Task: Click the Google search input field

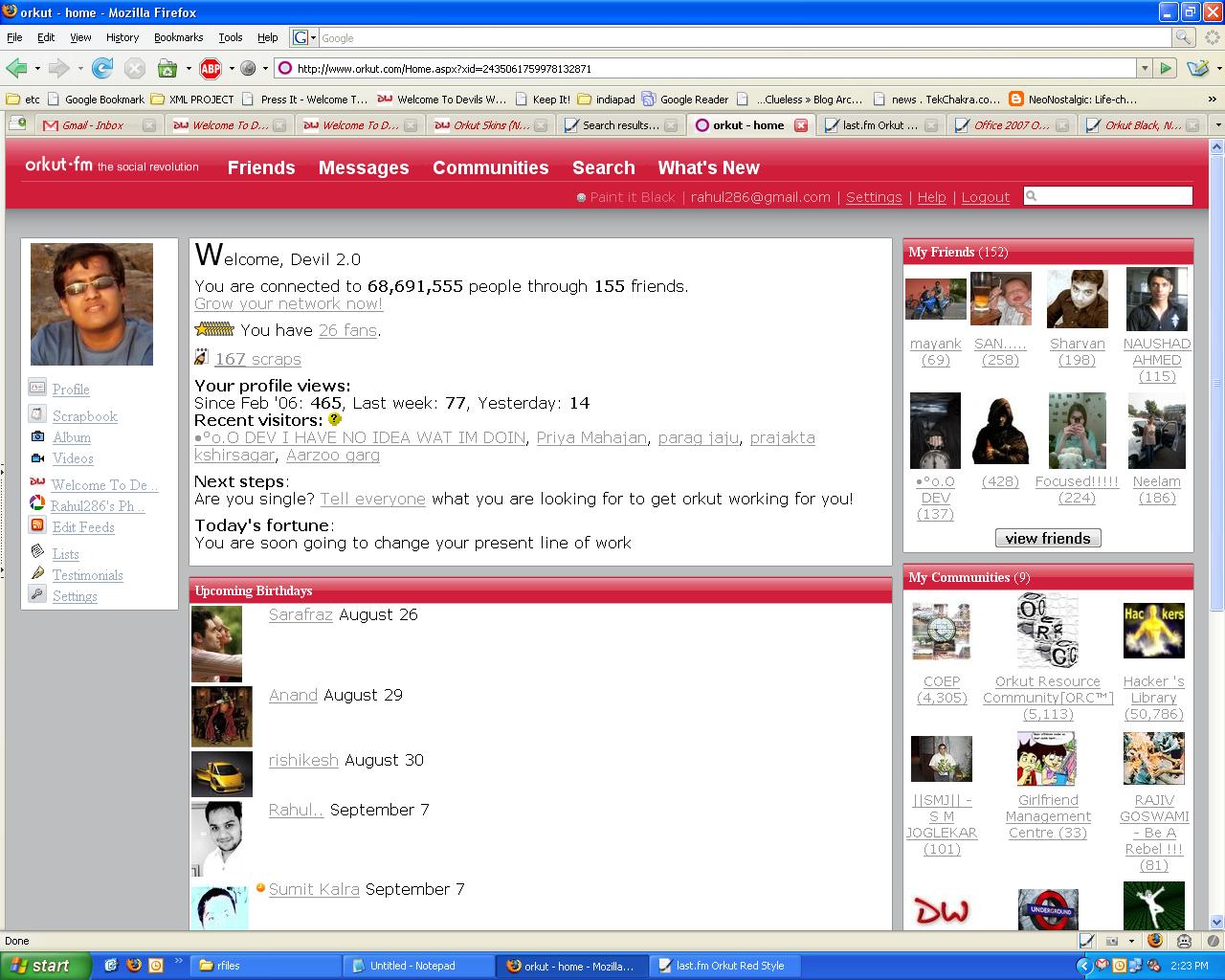Action: click(x=745, y=37)
